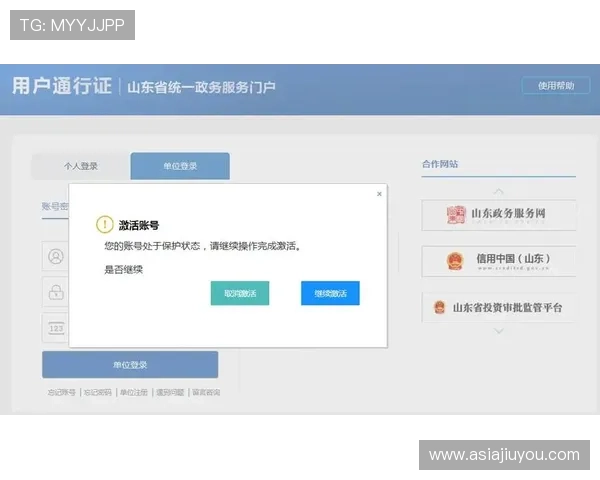
Task: Click the national emblem beside 信用中国（山东）
Action: (x=455, y=261)
